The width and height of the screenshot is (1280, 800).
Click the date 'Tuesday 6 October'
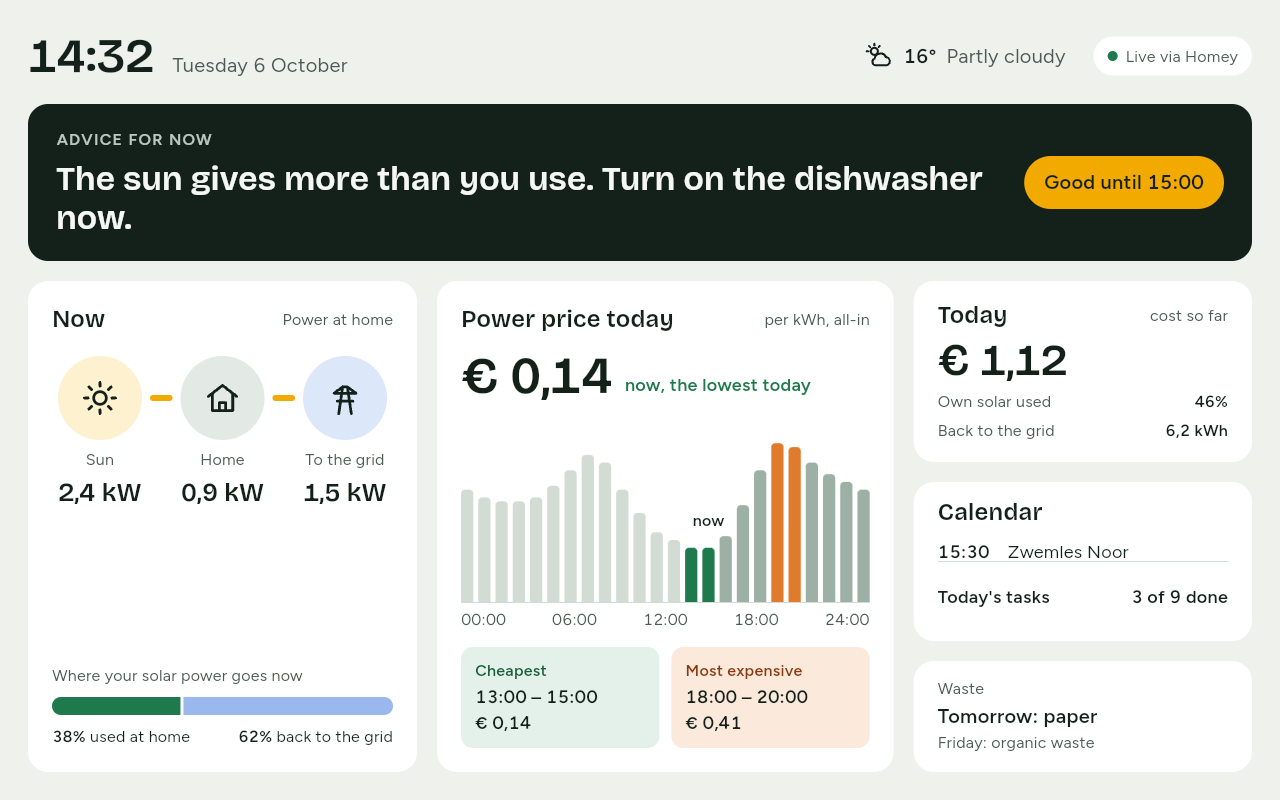coord(260,65)
